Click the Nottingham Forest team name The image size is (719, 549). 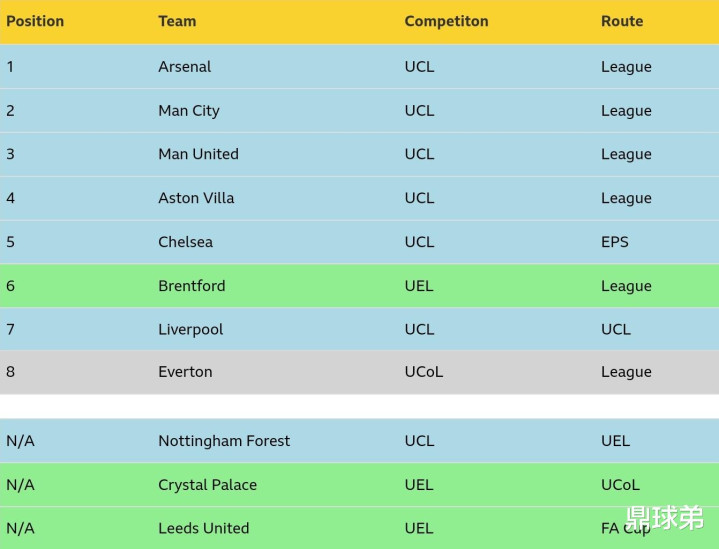(x=224, y=441)
